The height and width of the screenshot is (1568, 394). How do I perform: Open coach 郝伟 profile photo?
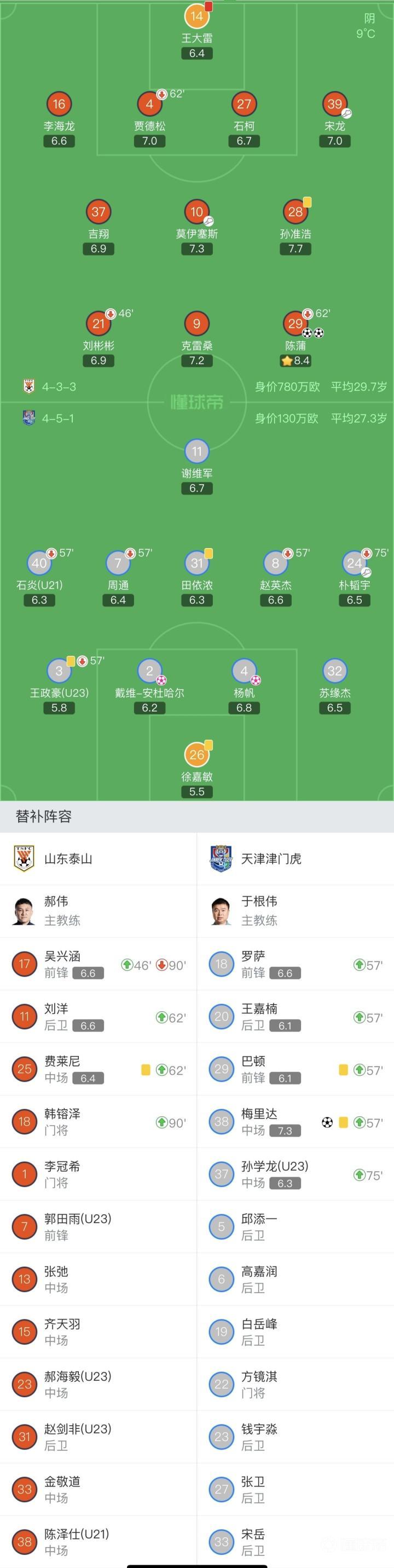pyautogui.click(x=24, y=910)
